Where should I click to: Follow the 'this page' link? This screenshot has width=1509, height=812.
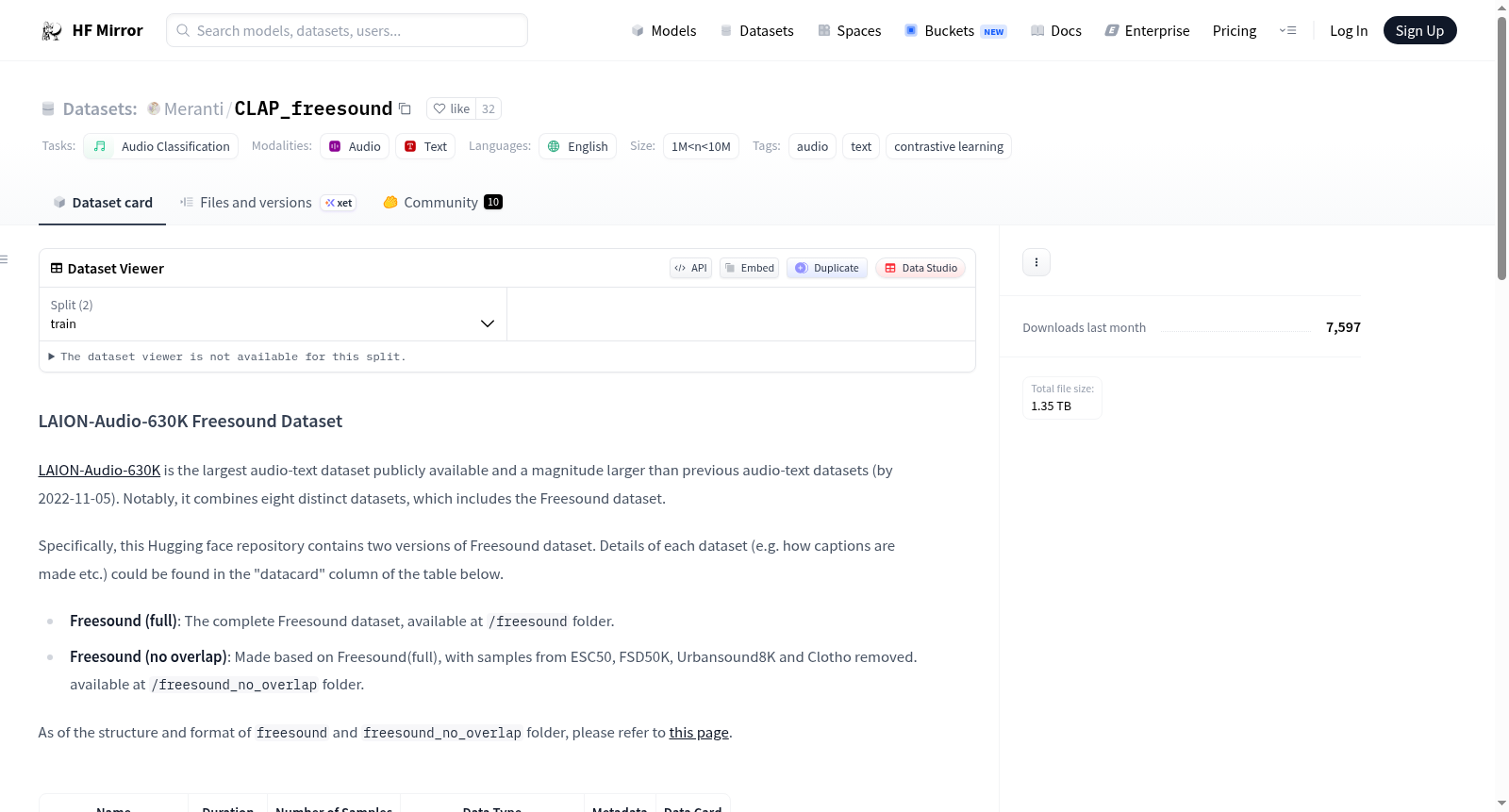point(699,732)
